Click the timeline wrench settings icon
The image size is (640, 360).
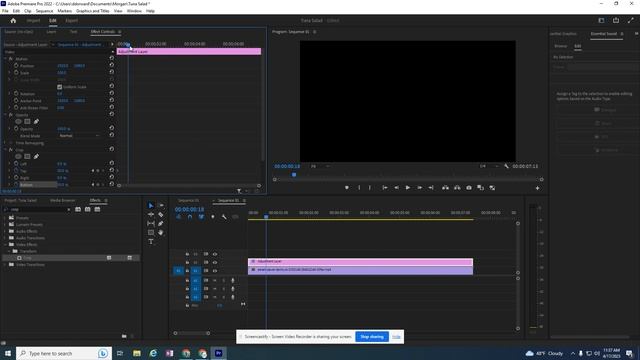point(224,217)
